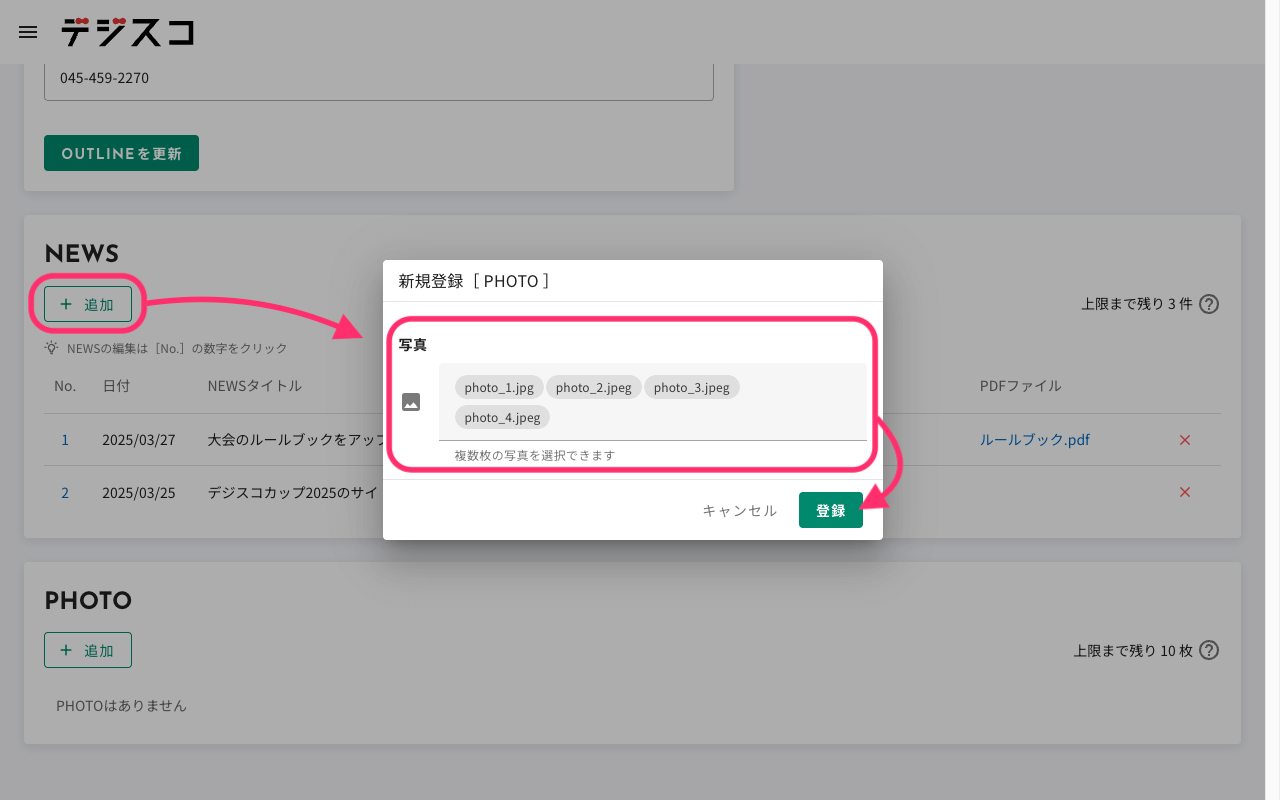Select the photo_4.jpeg file chip
Image resolution: width=1280 pixels, height=800 pixels.
(x=502, y=417)
